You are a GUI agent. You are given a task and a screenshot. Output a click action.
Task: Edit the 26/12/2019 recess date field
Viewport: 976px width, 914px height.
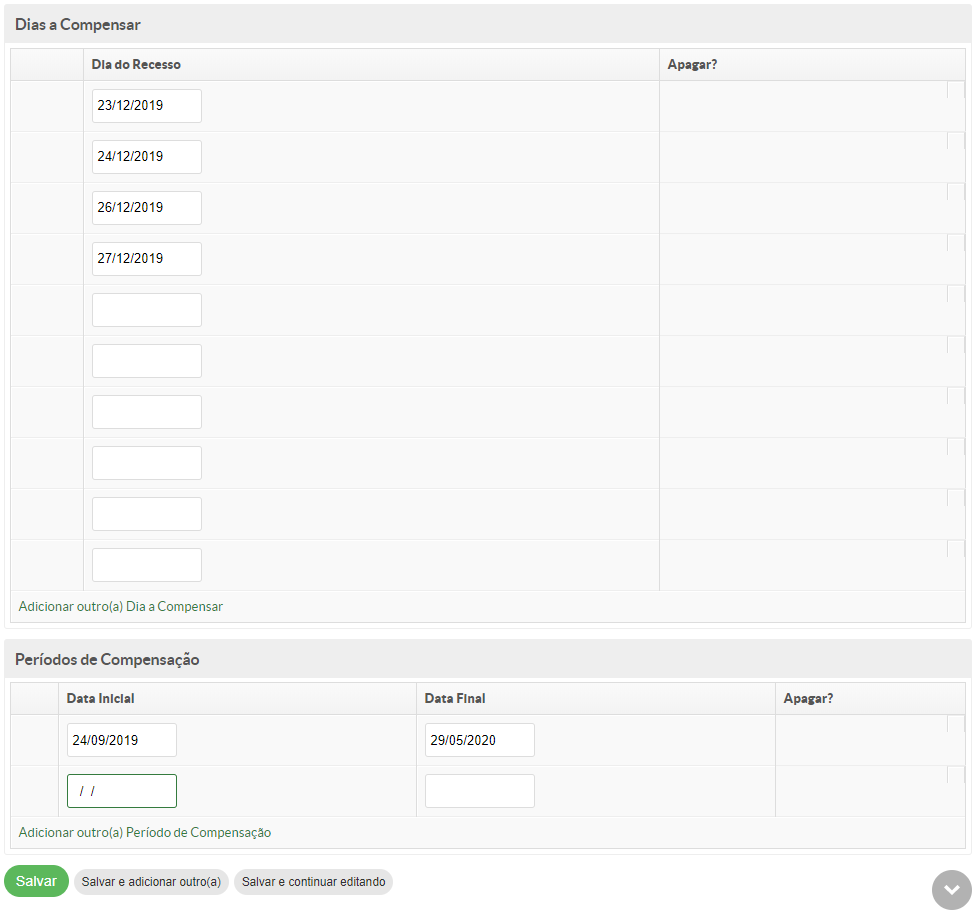pos(147,208)
